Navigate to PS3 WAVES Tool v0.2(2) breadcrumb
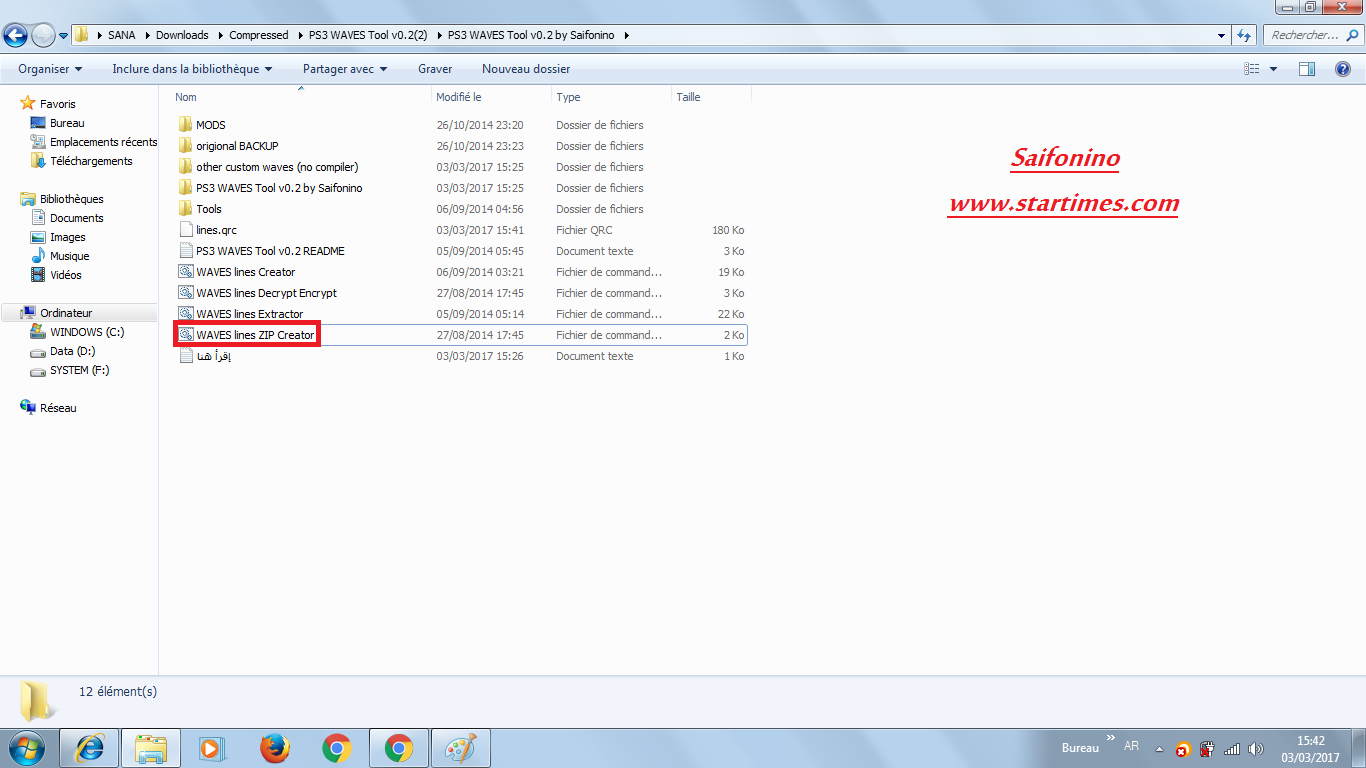Image resolution: width=1366 pixels, height=768 pixels. coord(368,35)
